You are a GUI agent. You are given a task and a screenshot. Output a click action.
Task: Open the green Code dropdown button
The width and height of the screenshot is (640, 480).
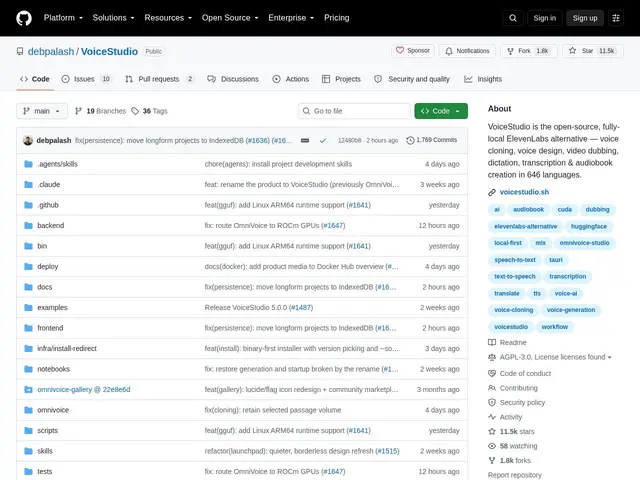pos(441,111)
